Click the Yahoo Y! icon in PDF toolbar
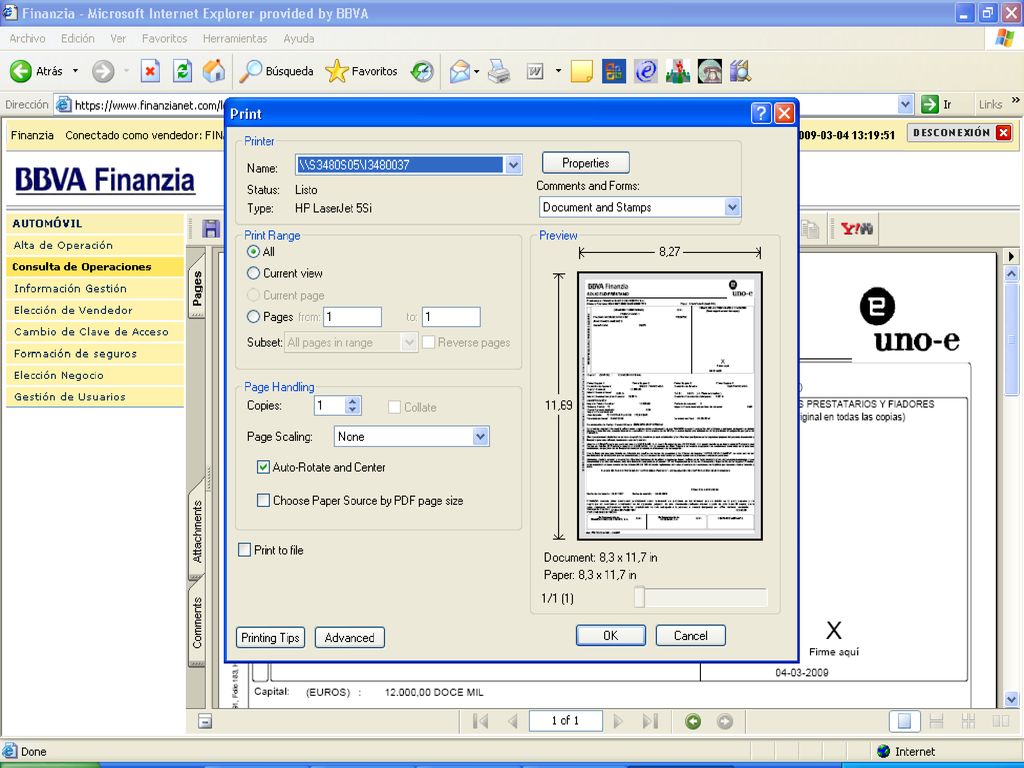1024x768 pixels. point(857,229)
